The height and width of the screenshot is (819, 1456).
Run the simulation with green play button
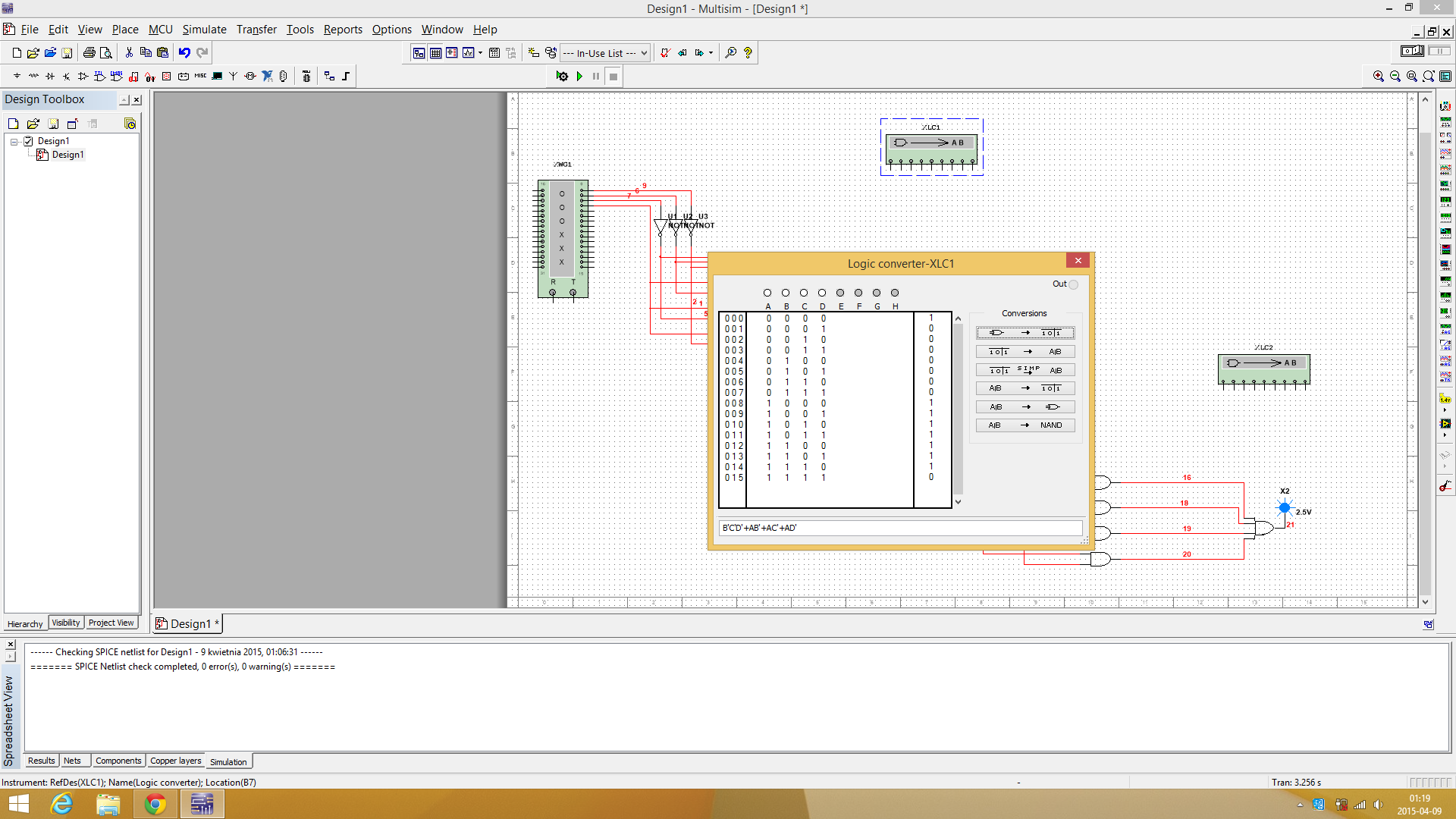[x=579, y=76]
